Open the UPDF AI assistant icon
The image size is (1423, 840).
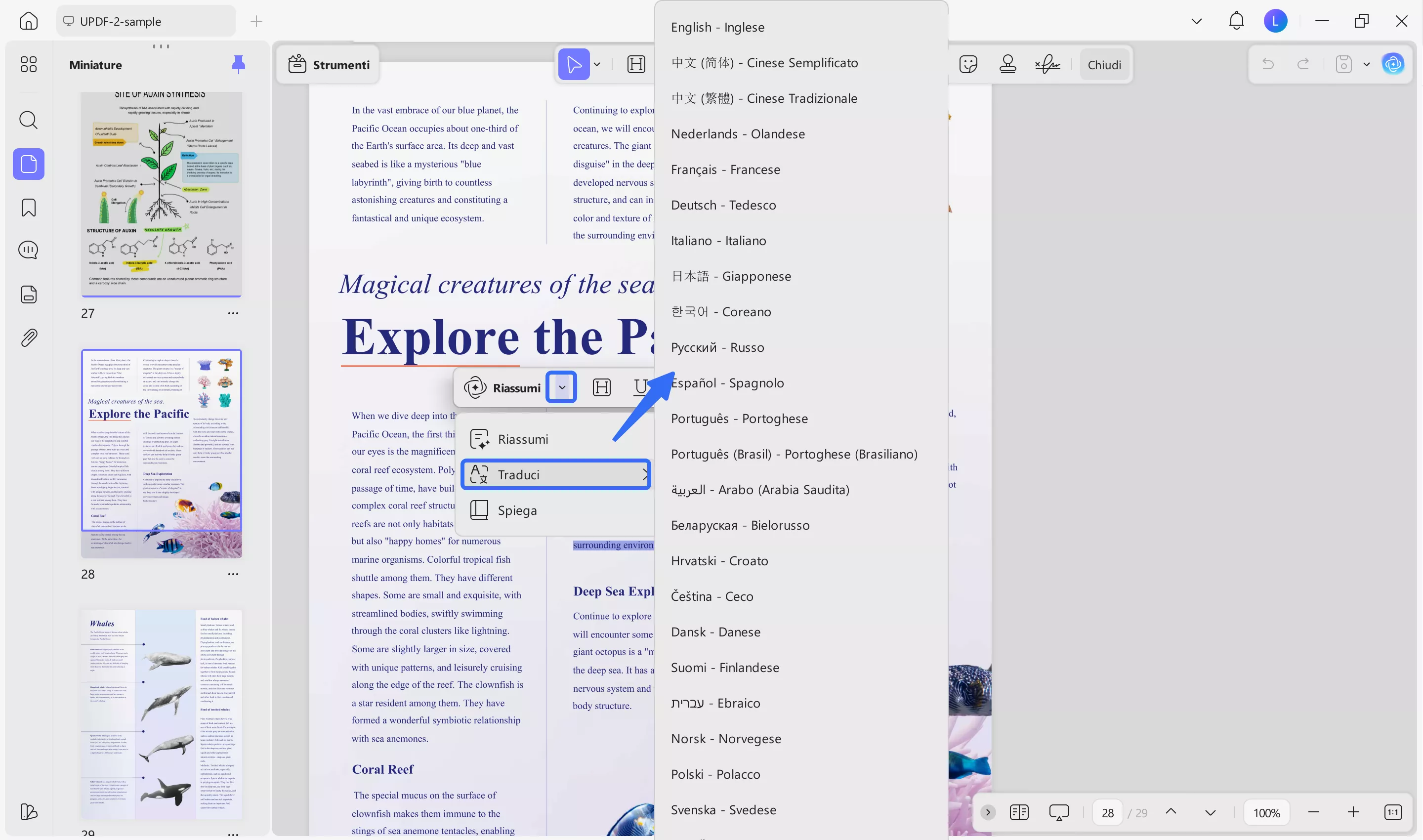1392,64
